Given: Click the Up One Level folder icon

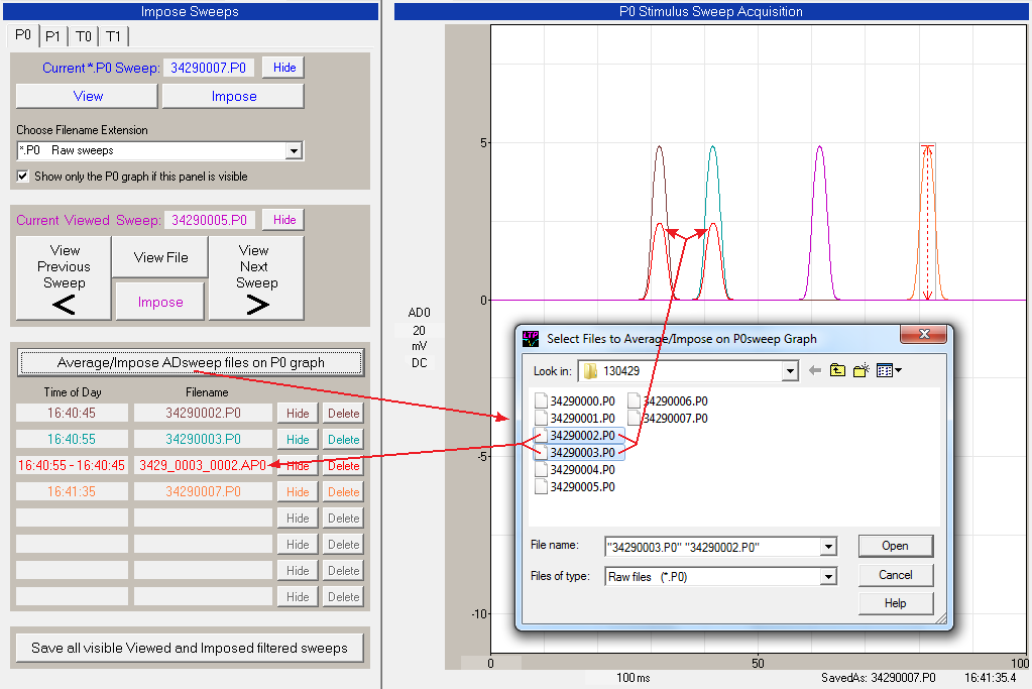Looking at the screenshot, I should (837, 371).
